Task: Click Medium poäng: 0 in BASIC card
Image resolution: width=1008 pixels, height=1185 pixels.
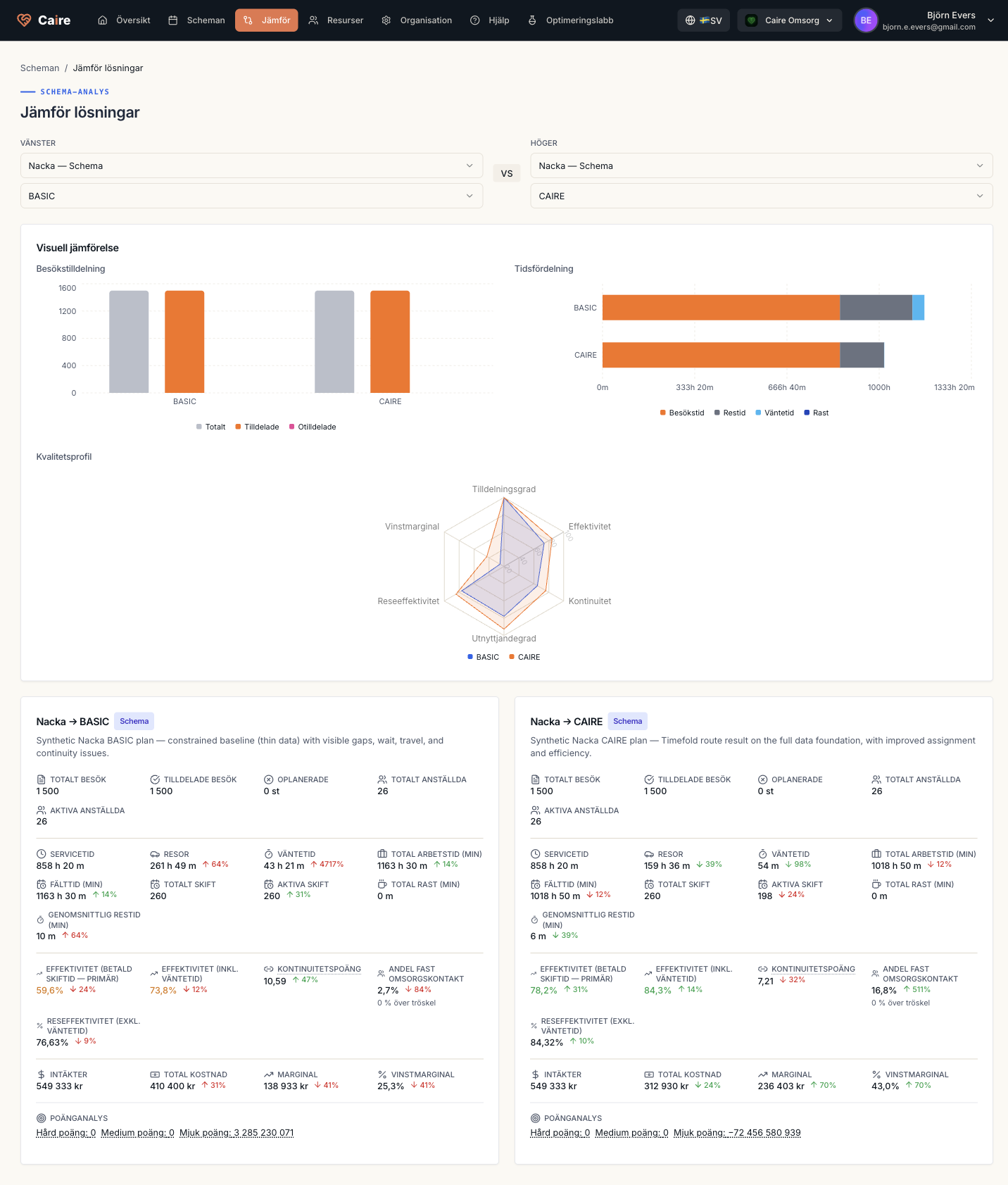Action: coord(137,1133)
